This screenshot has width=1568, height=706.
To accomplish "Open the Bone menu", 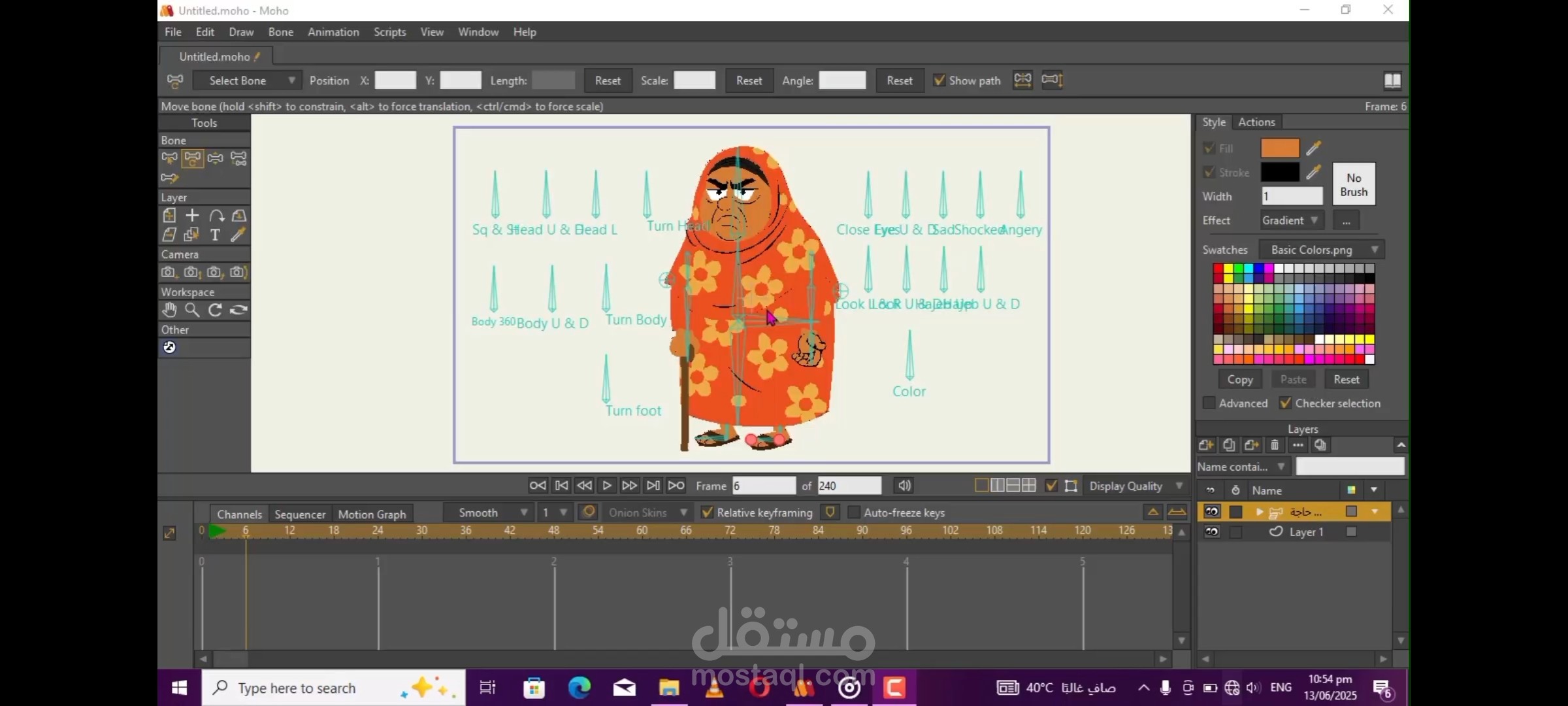I will [x=281, y=31].
